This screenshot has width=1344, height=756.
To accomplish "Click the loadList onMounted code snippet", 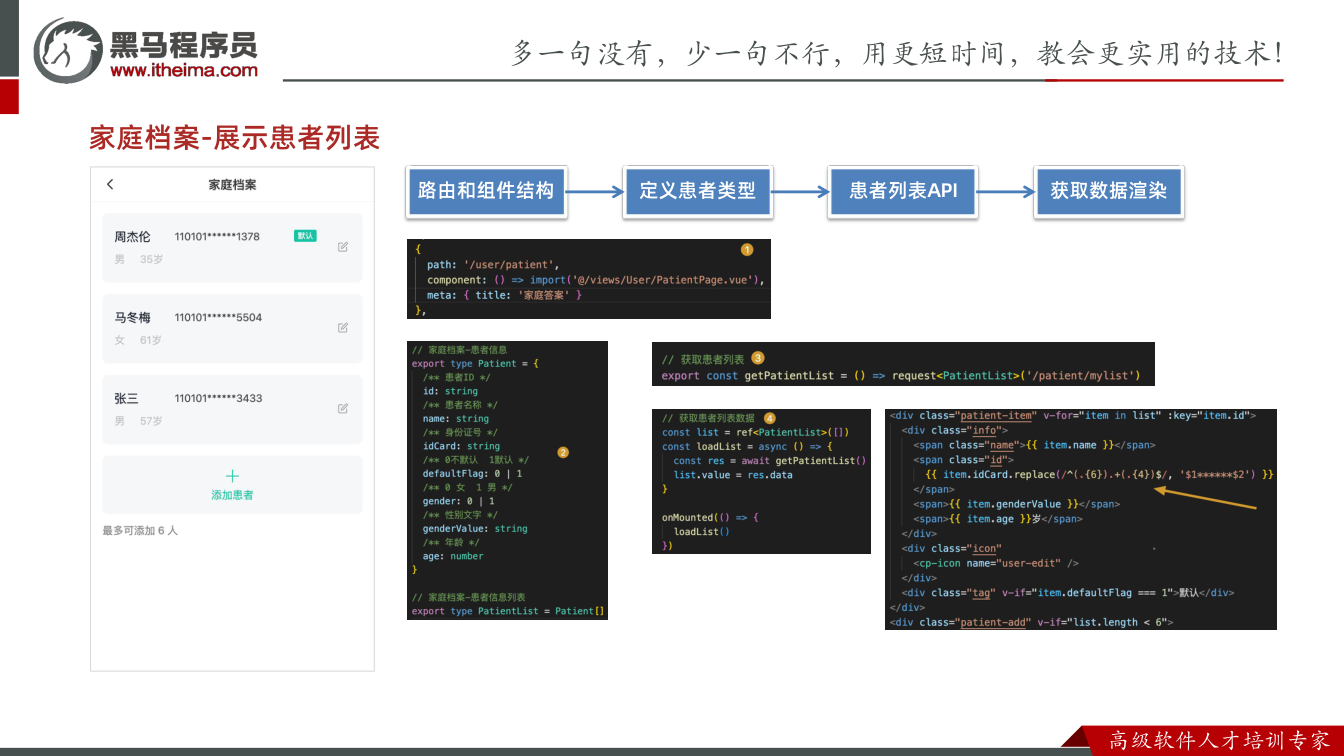I will tap(761, 481).
